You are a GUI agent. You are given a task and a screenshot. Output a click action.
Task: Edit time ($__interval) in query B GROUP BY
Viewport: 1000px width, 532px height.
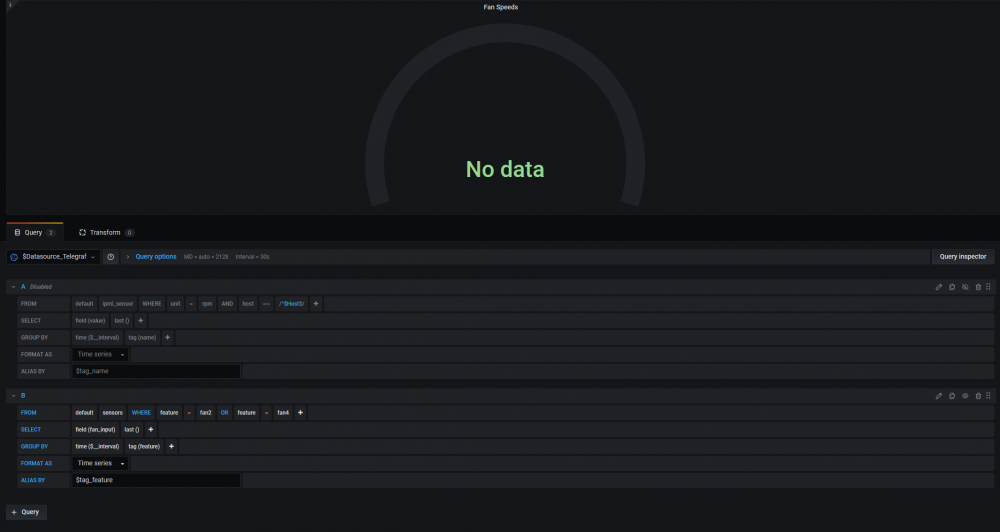[x=97, y=447]
